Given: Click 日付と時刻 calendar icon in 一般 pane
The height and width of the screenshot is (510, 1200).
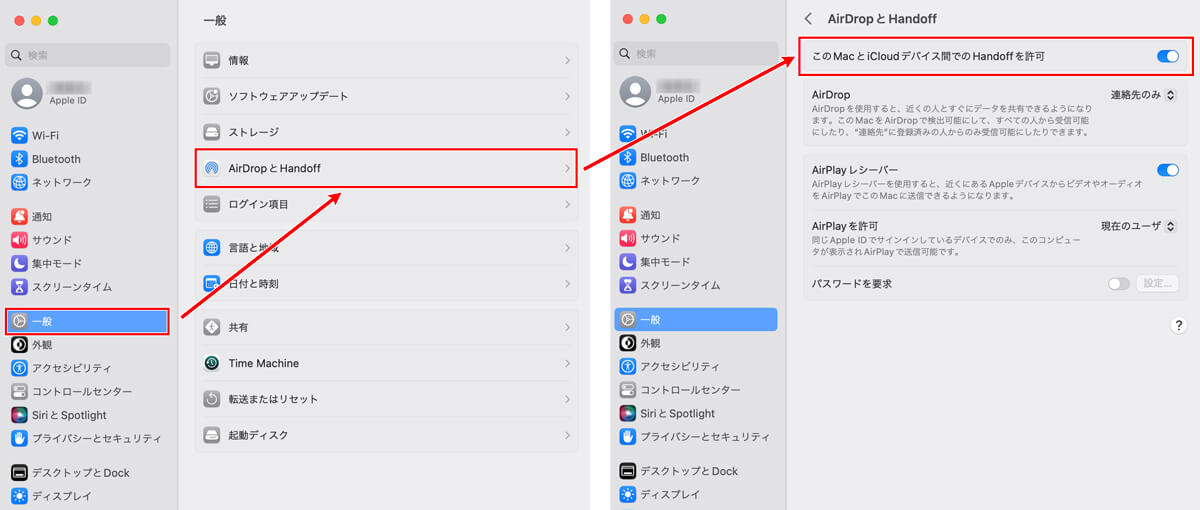Looking at the screenshot, I should pyautogui.click(x=212, y=284).
